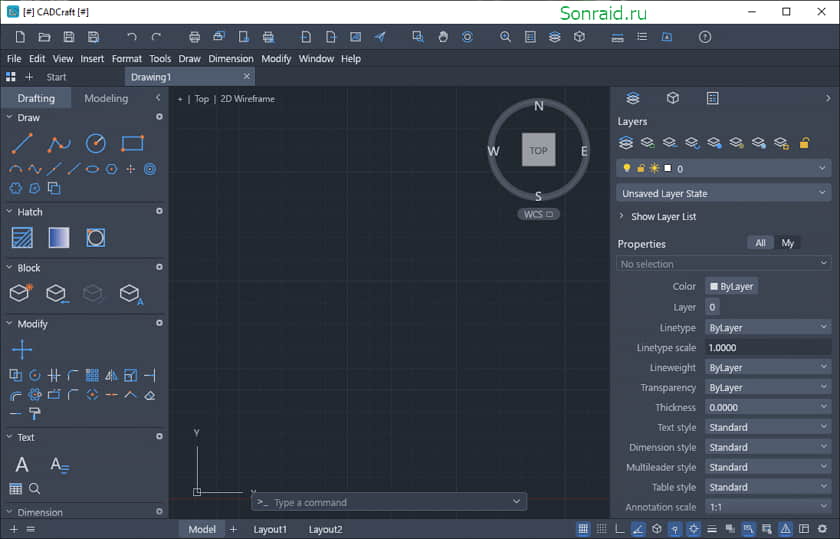Open Unsaved Layer State dropdown
Image resolution: width=840 pixels, height=539 pixels.
click(724, 193)
